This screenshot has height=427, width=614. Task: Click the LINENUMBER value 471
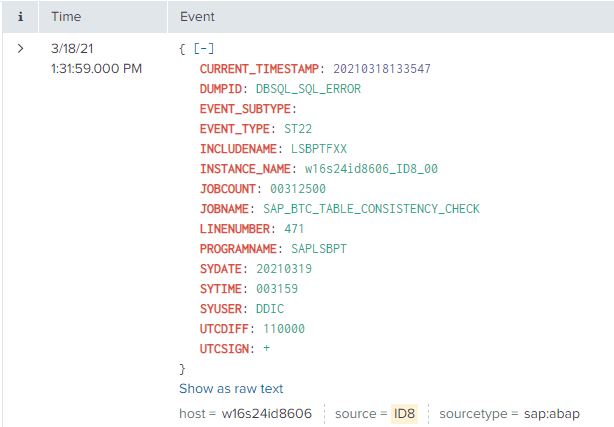click(x=294, y=229)
